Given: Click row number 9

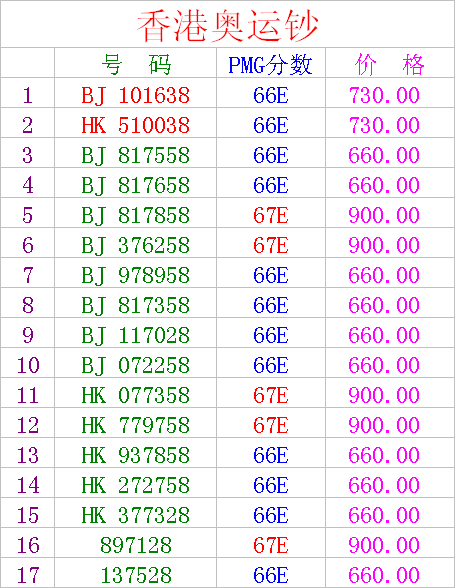Looking at the screenshot, I should (28, 335).
